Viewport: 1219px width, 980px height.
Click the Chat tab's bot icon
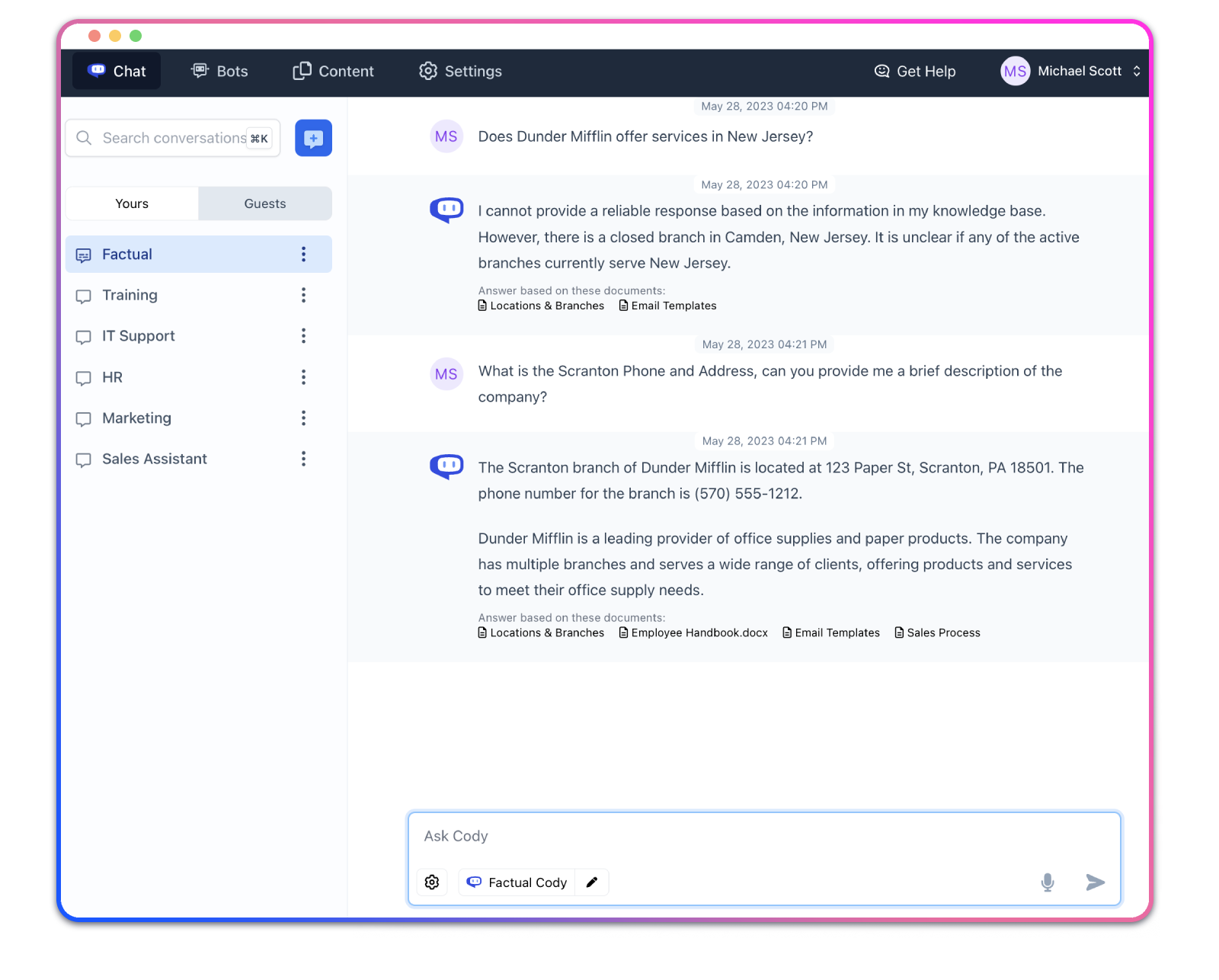tap(97, 70)
